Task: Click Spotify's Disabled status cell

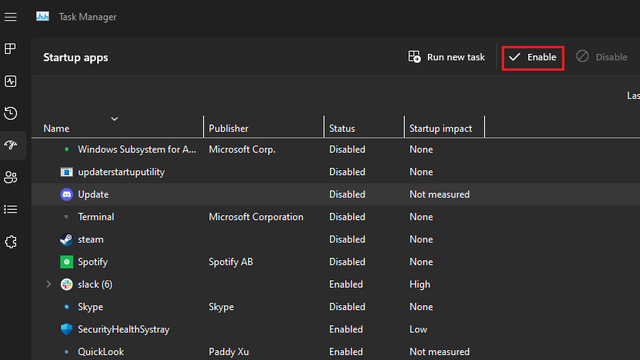Action: 347,262
